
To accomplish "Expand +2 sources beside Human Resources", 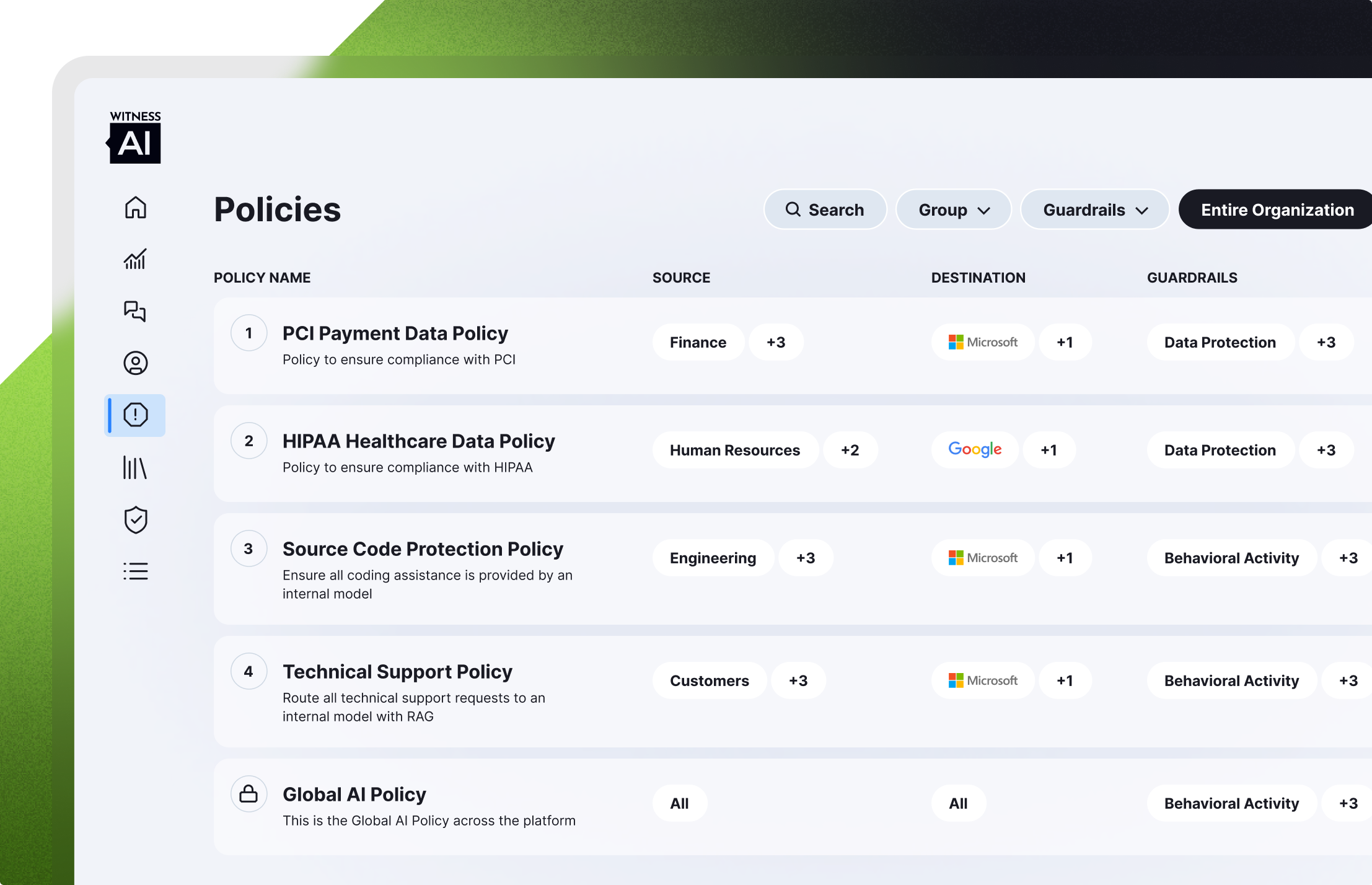I will (x=850, y=450).
